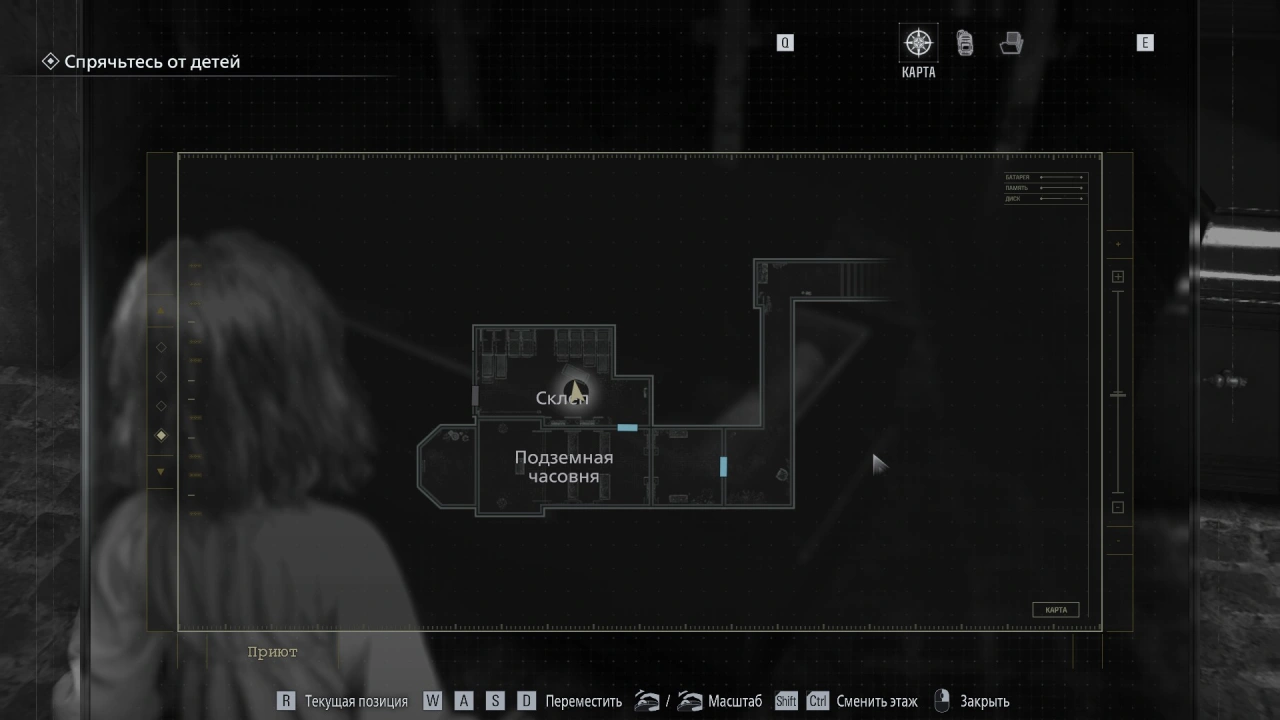Click the quest objective diamond icon
This screenshot has height=720, width=1280.
(50, 62)
